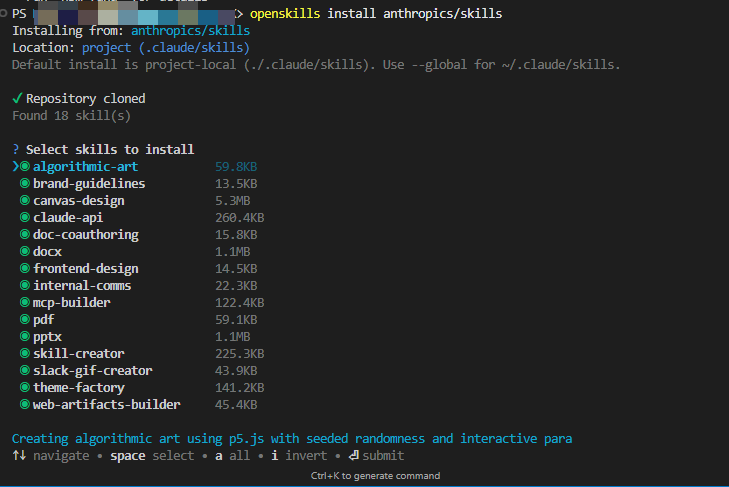Viewport: 729px width, 487px height.
Task: Click the skill-creator skill name
Action: click(x=79, y=354)
